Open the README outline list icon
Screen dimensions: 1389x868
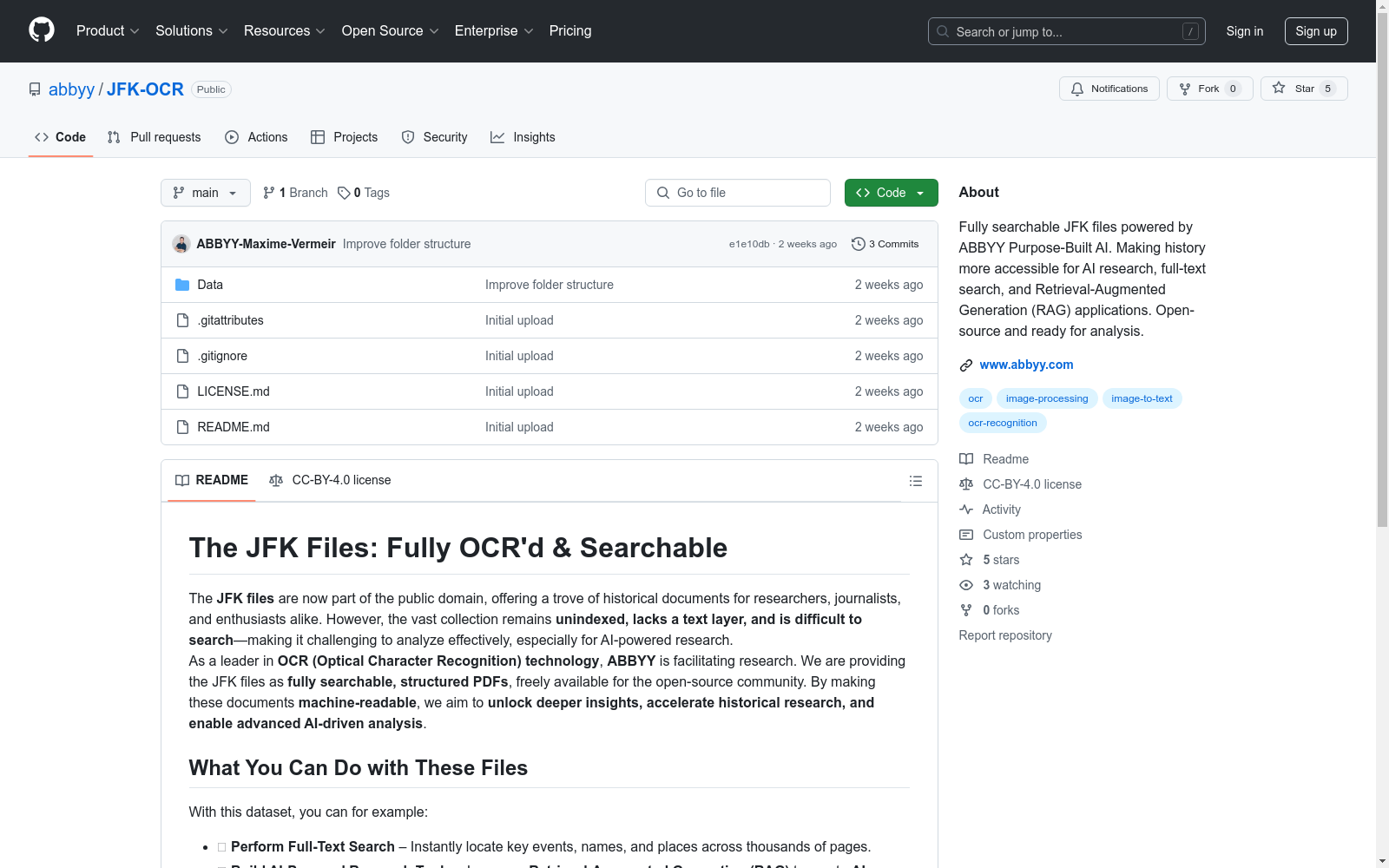(x=915, y=481)
